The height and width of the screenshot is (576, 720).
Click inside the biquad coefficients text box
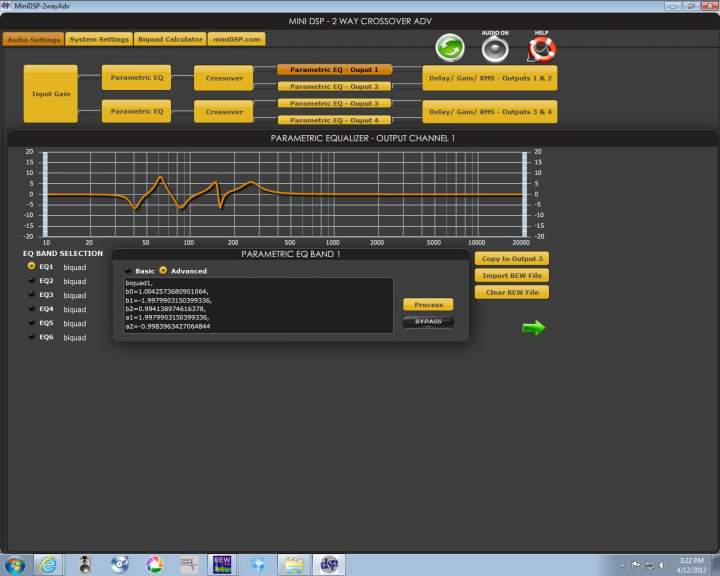[258, 305]
